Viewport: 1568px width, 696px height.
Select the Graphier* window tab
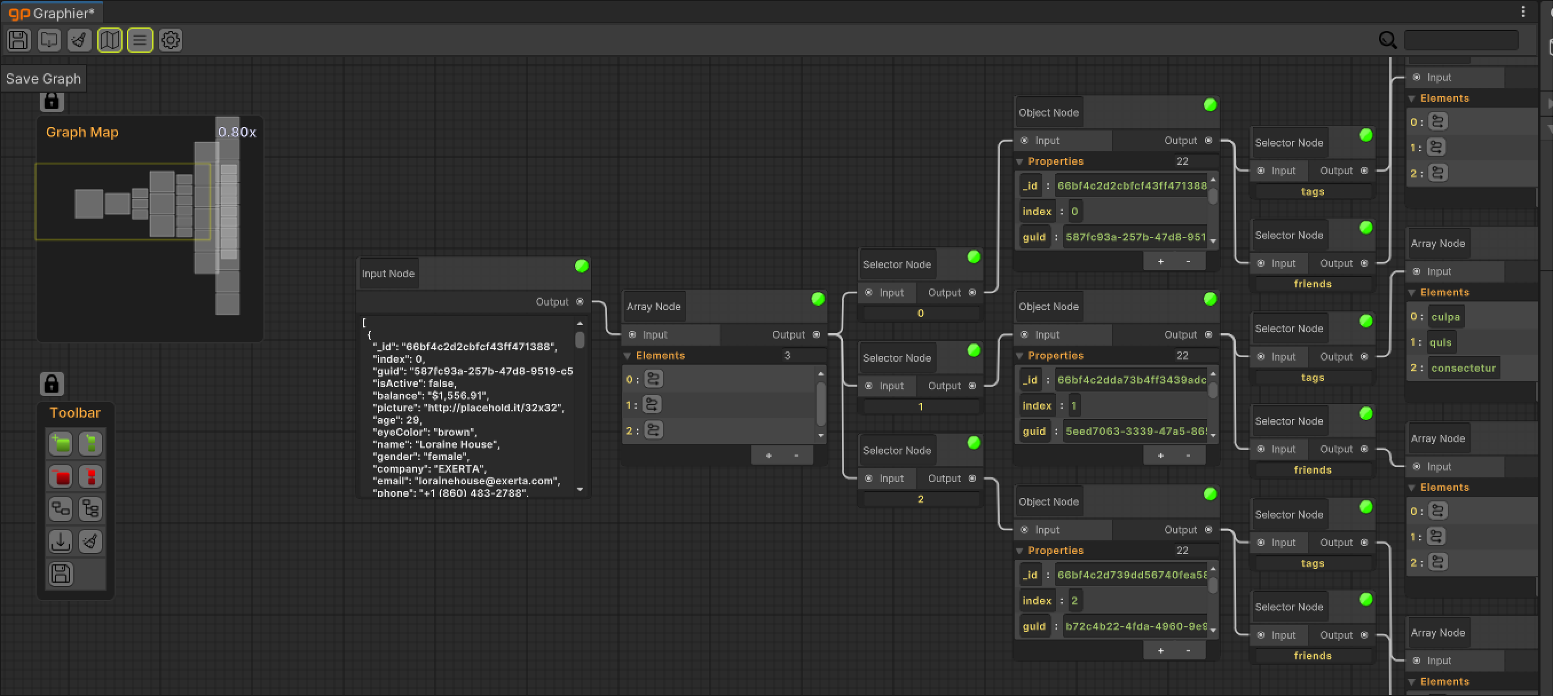52,13
